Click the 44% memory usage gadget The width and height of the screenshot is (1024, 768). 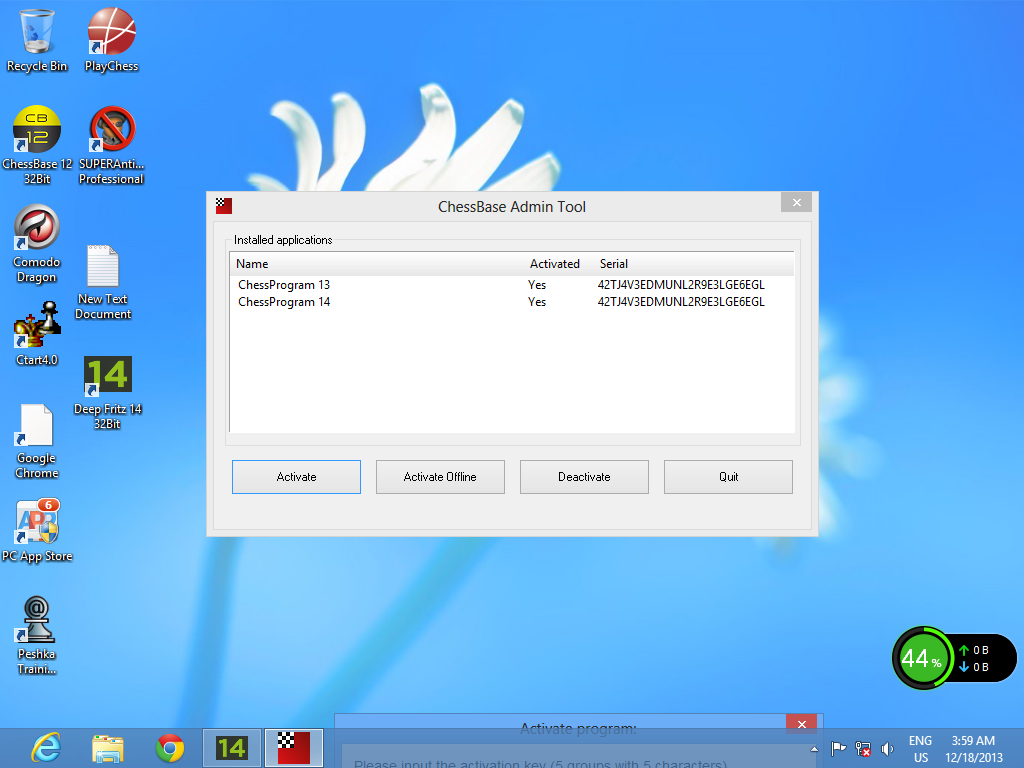921,658
